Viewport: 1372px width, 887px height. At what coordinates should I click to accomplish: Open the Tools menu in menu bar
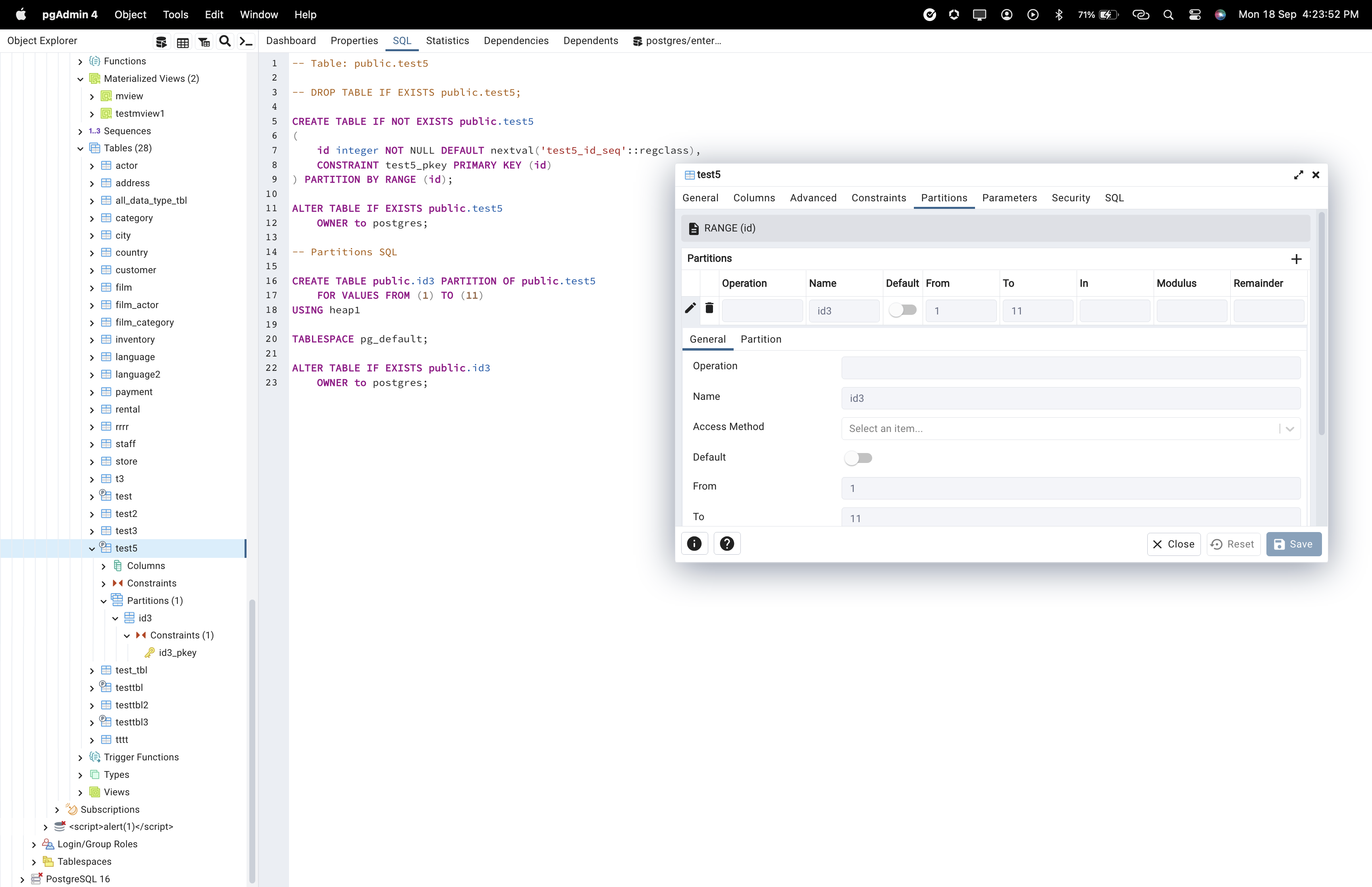click(x=175, y=14)
